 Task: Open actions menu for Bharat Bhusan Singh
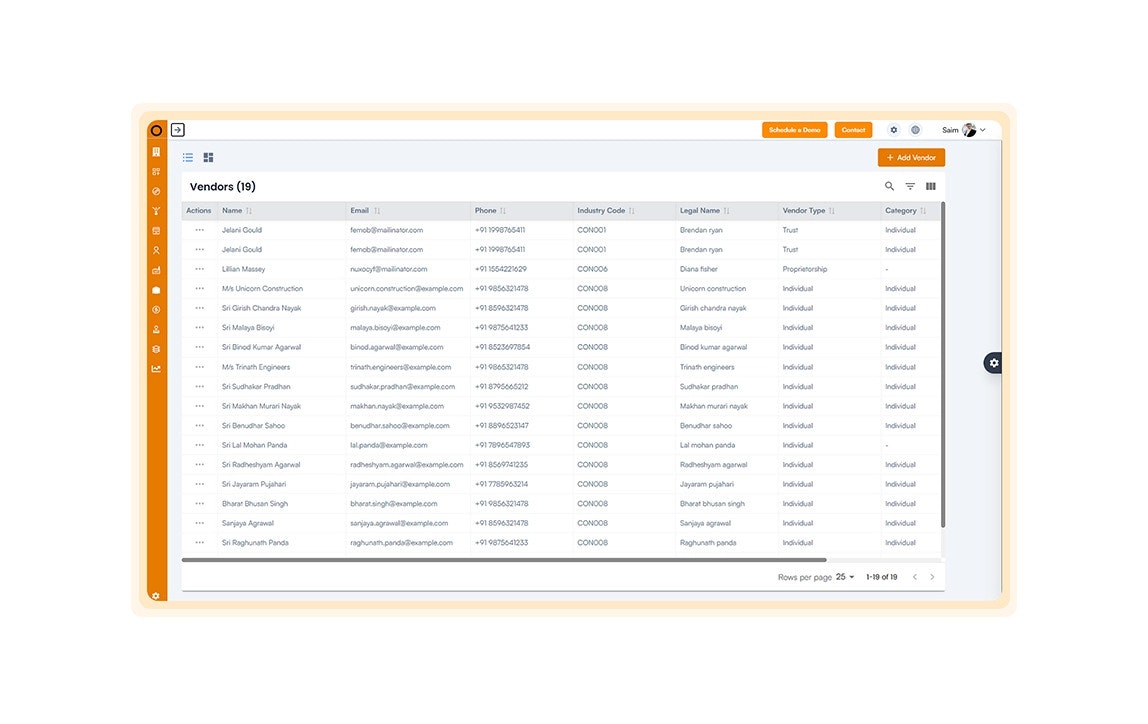(200, 504)
